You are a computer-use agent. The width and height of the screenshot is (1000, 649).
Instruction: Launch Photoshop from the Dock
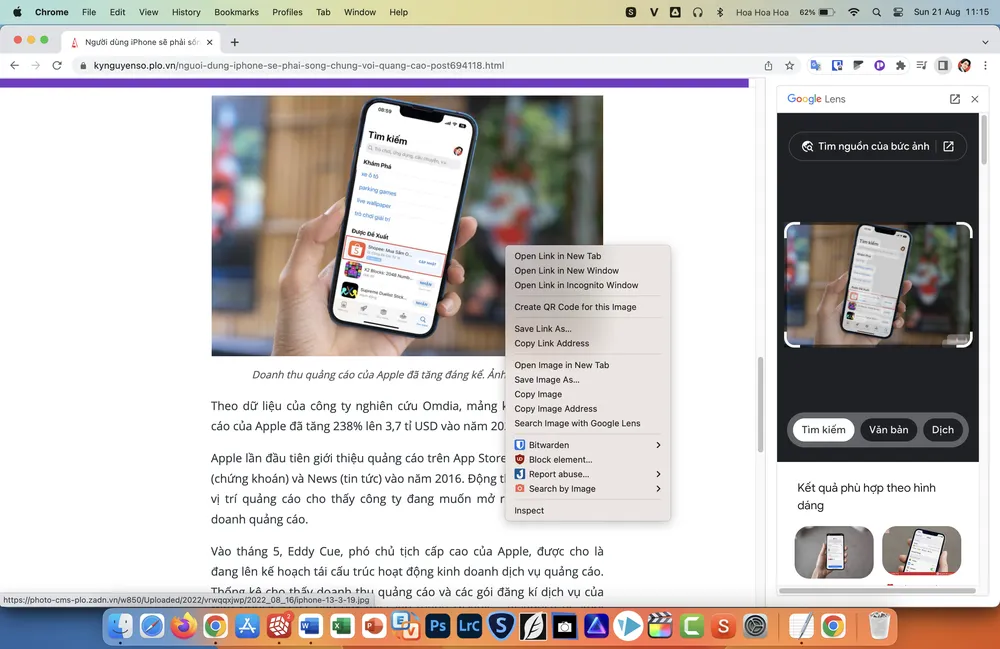pyautogui.click(x=437, y=627)
